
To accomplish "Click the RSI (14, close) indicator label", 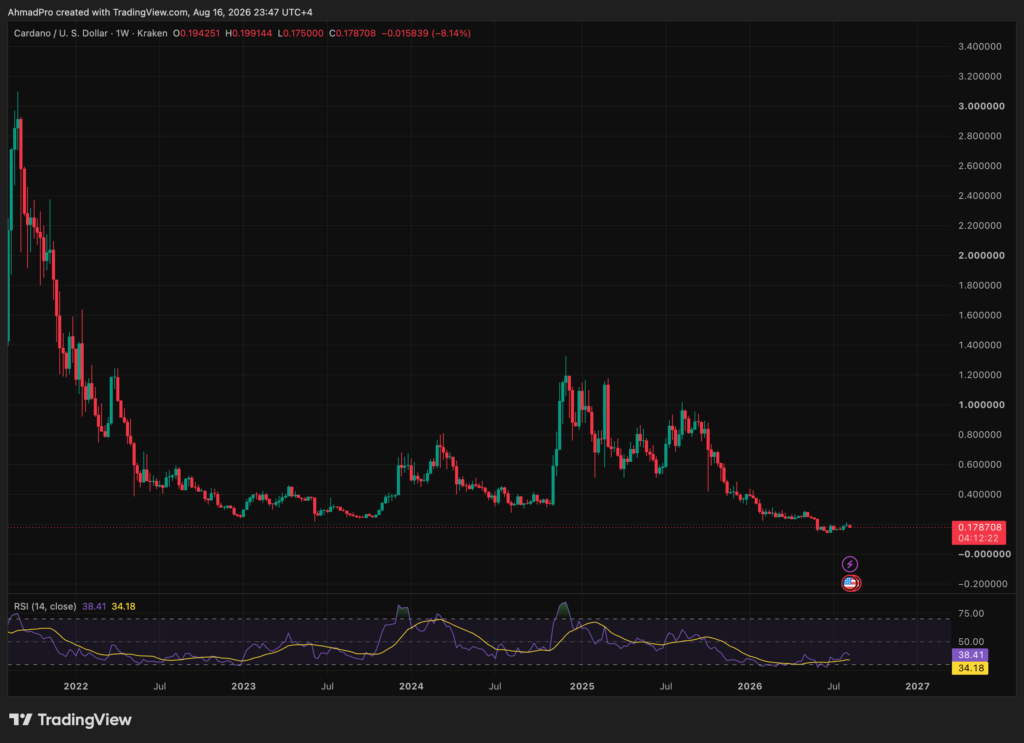I will (45, 607).
